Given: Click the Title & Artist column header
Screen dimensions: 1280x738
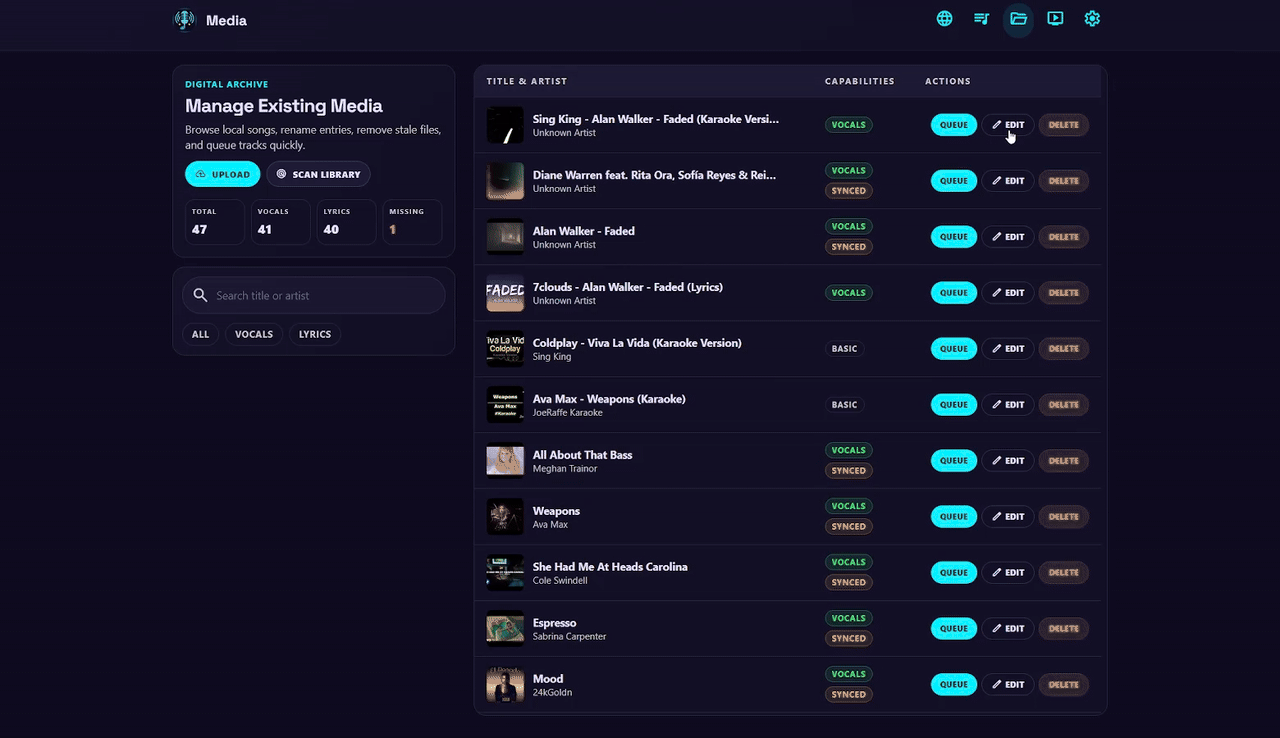Looking at the screenshot, I should click(x=527, y=81).
